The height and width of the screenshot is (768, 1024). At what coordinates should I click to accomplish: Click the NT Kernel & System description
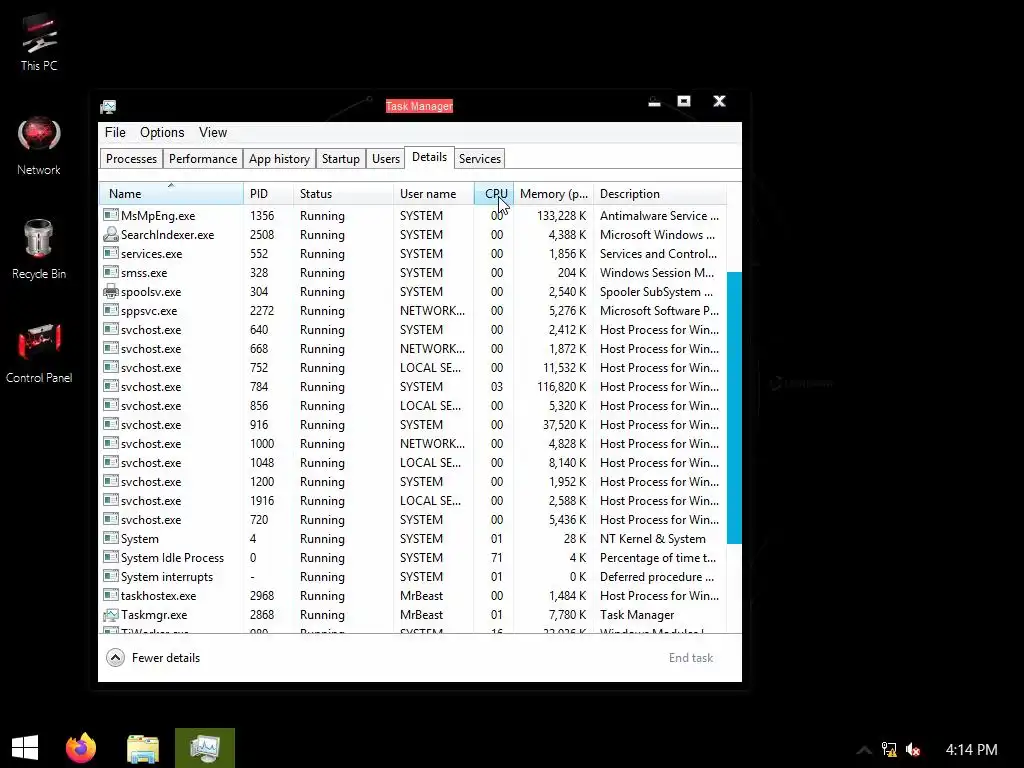coord(652,539)
